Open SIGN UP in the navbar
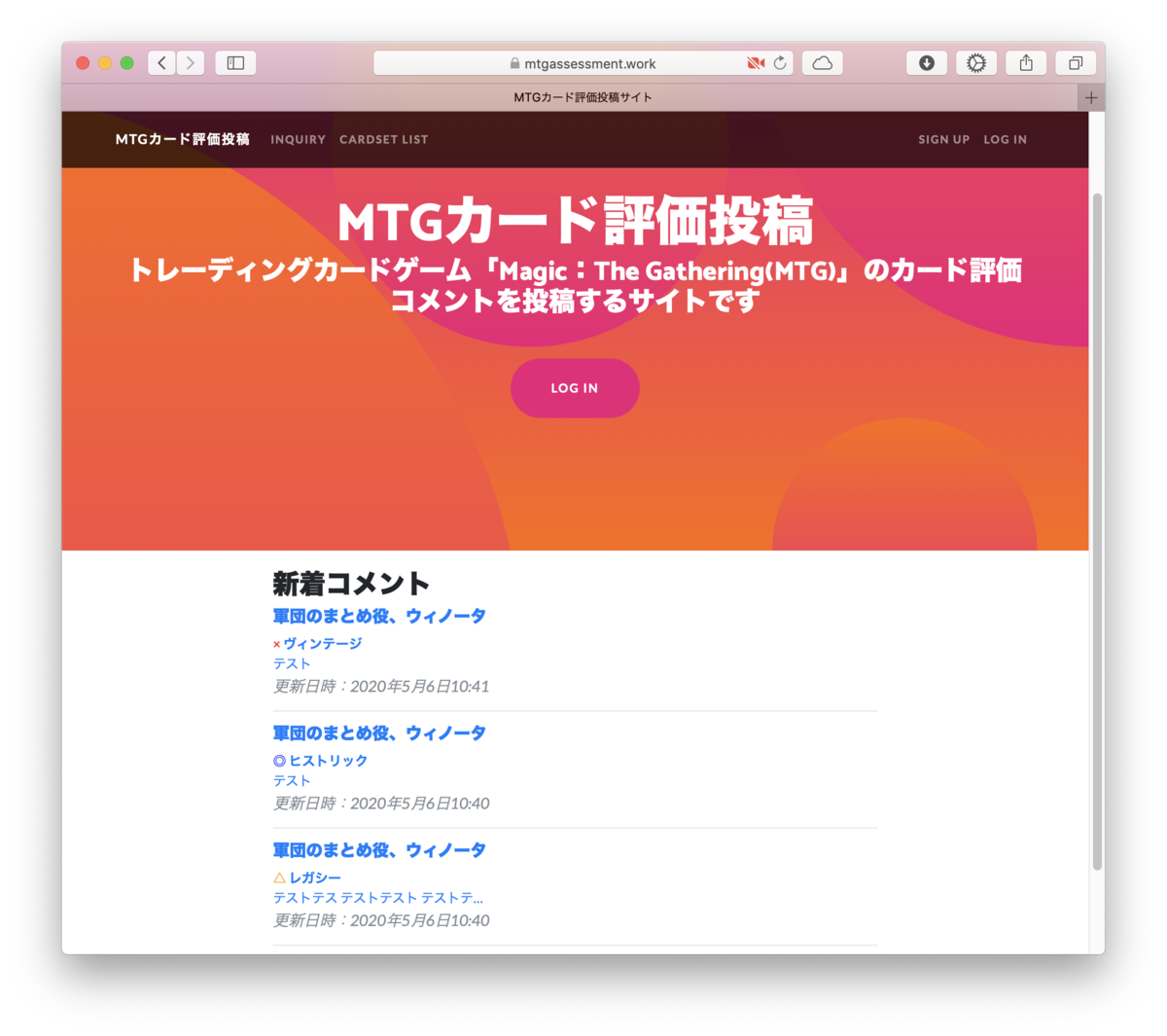1167x1036 pixels. click(943, 139)
